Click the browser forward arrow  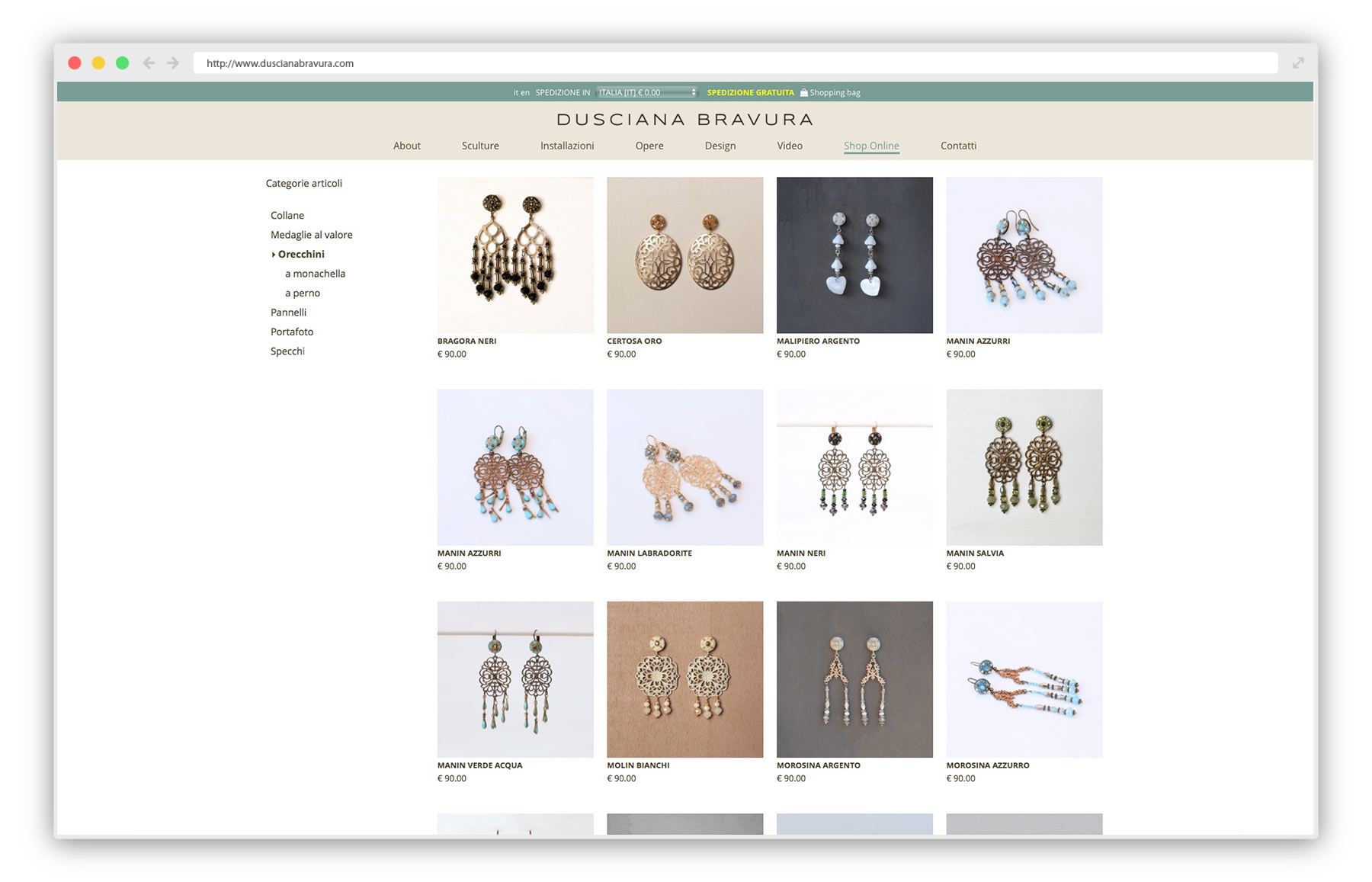pos(173,63)
